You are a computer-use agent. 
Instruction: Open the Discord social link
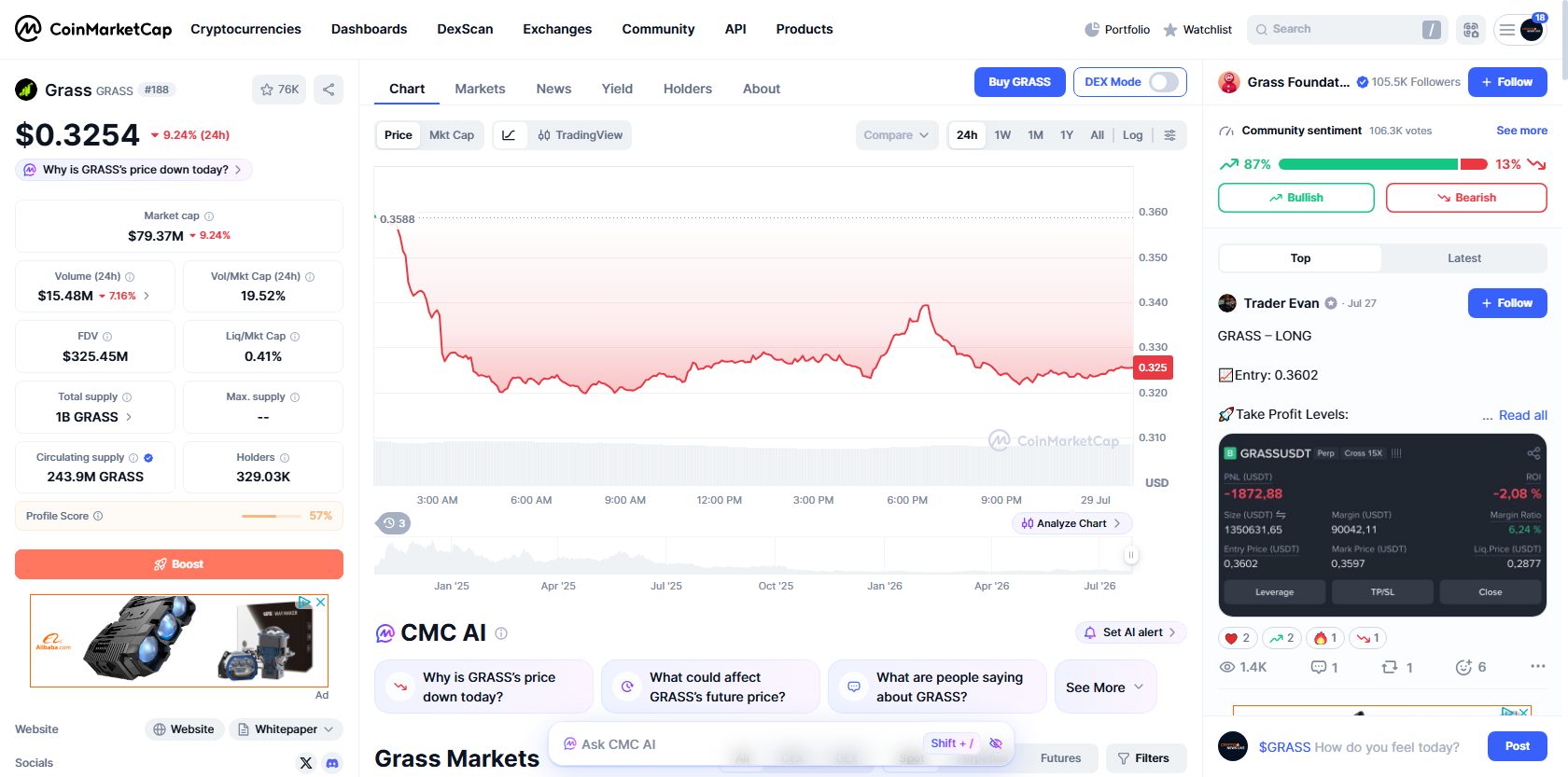point(331,763)
